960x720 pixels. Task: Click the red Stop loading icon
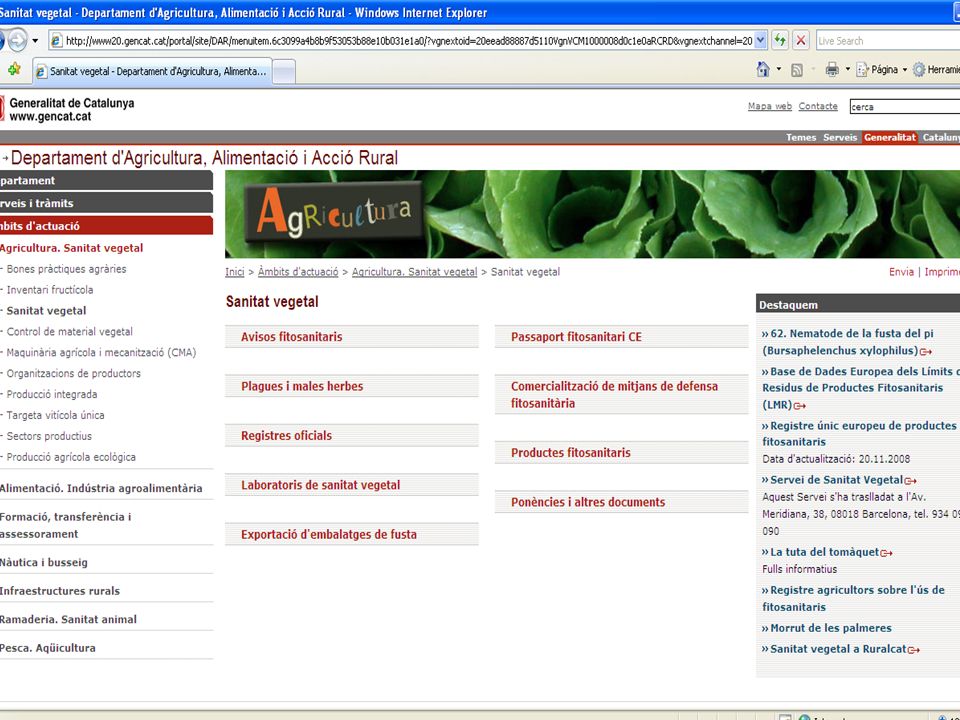click(800, 41)
